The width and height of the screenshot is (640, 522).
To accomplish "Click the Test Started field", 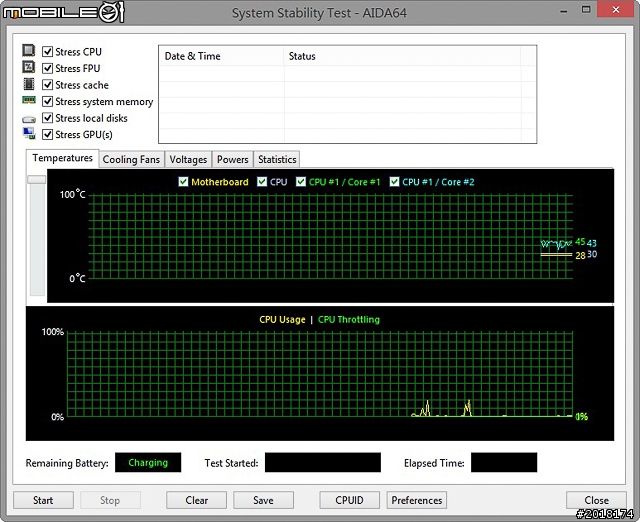I will pyautogui.click(x=322, y=462).
